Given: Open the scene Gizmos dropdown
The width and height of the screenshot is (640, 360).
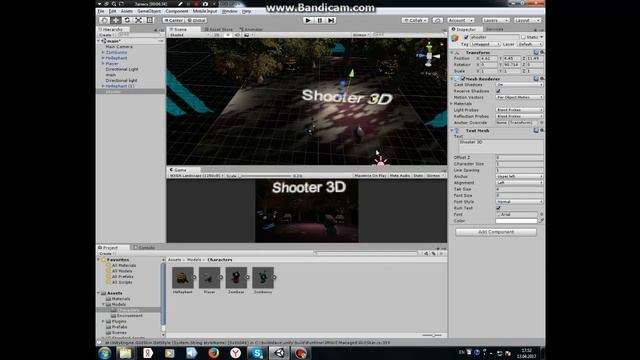Looking at the screenshot, I should pyautogui.click(x=361, y=35).
